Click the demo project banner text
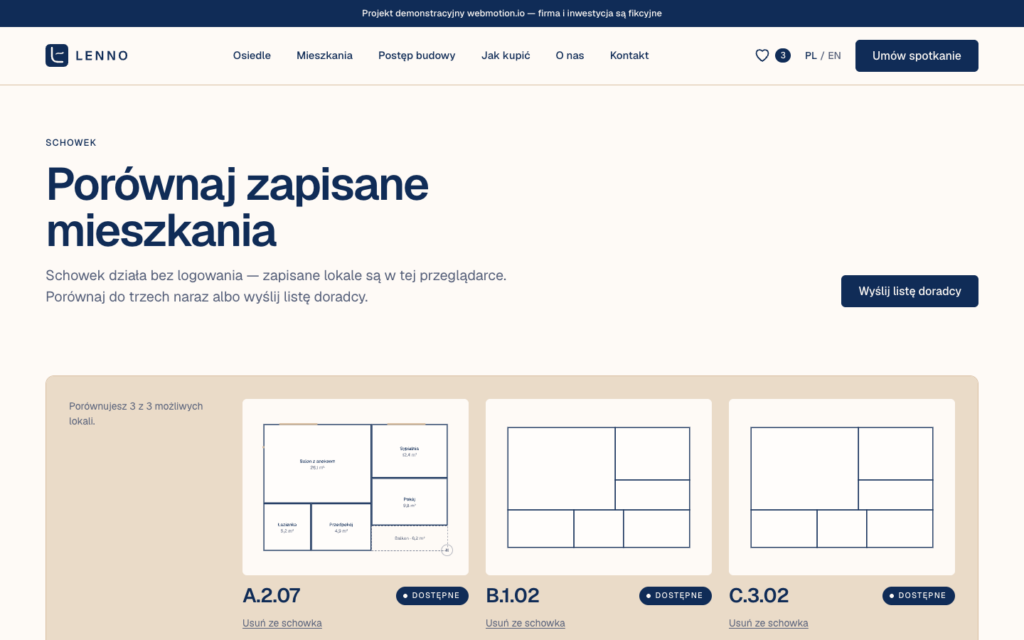1024x640 pixels. tap(512, 13)
